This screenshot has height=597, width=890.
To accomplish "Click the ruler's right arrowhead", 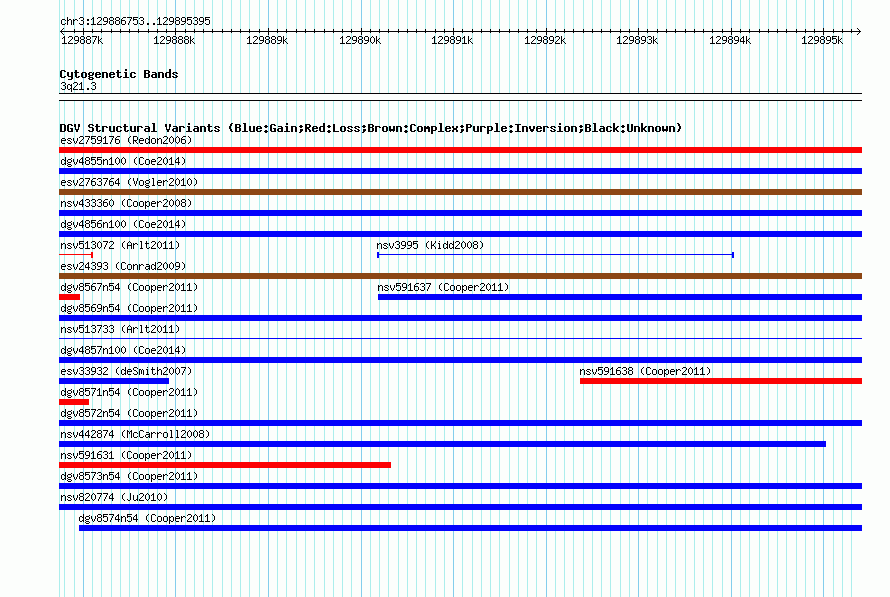I will coord(859,31).
